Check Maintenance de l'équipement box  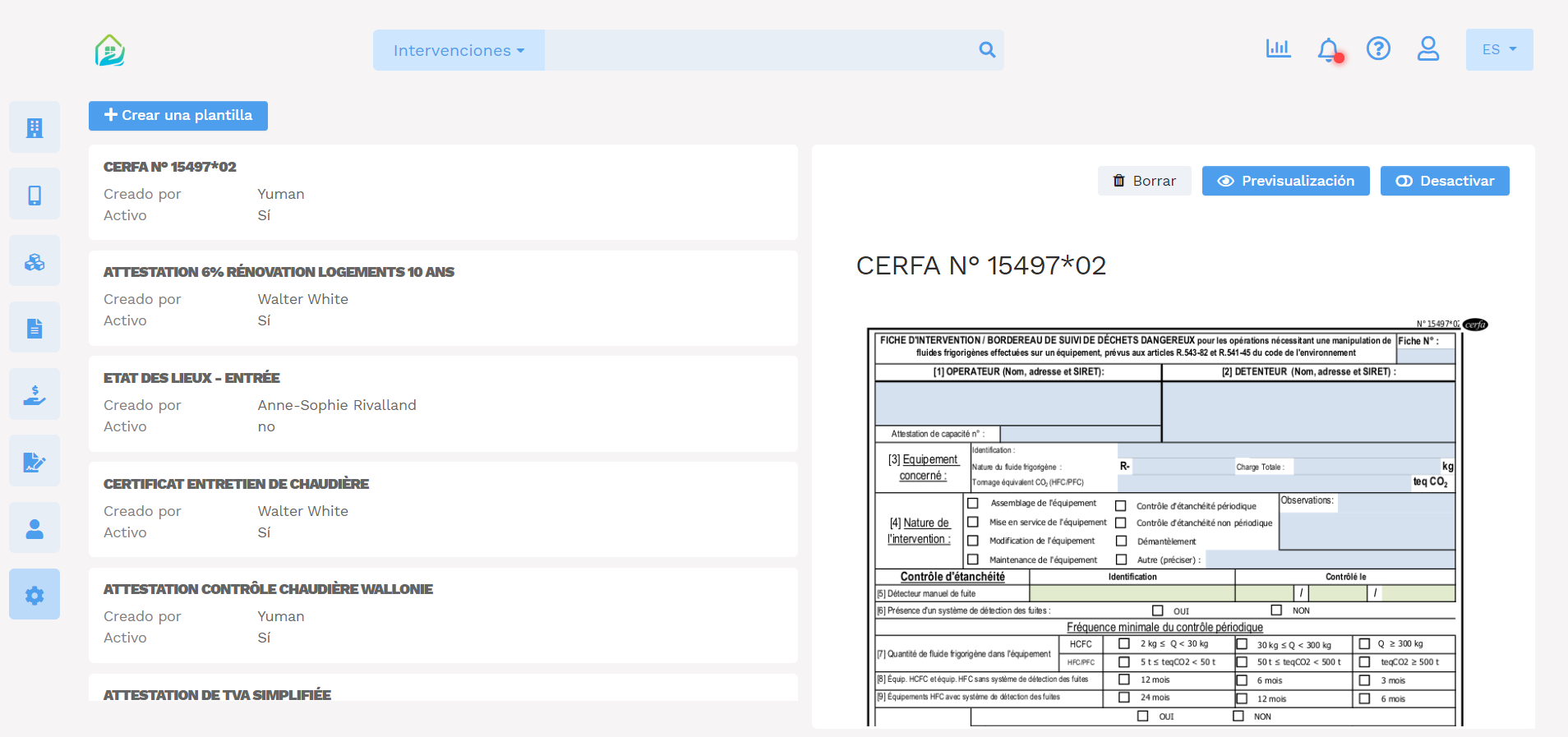pyautogui.click(x=973, y=560)
